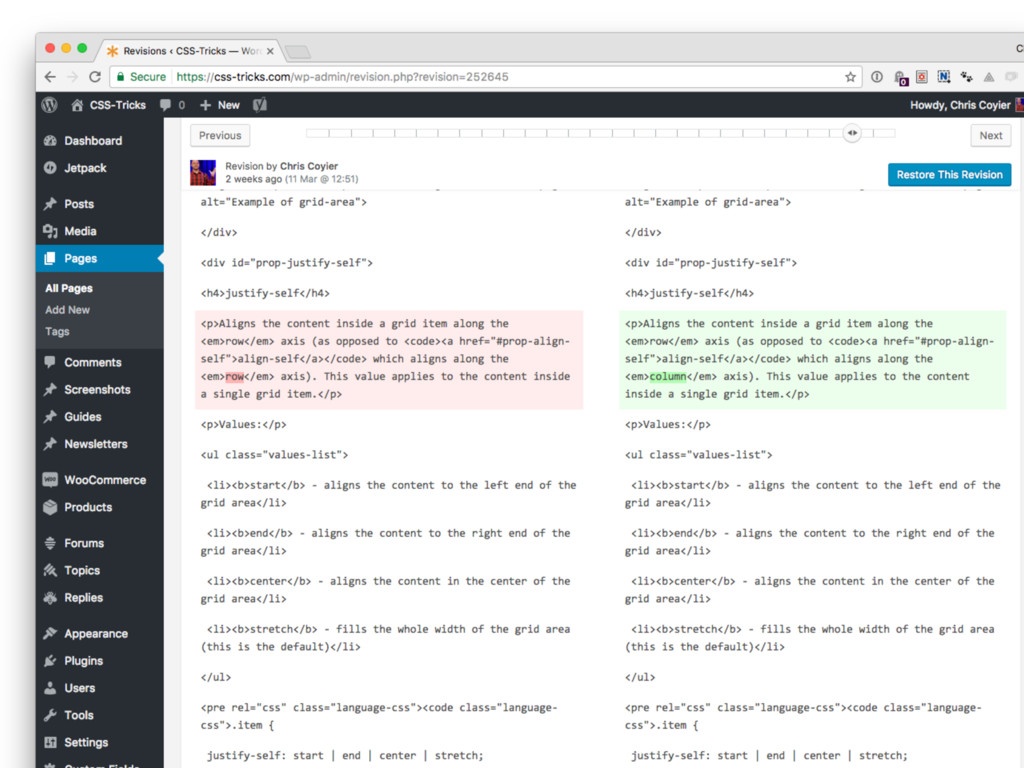Screen dimensions: 1024x768
Task: Click the Plugins plug icon
Action: pyautogui.click(x=50, y=661)
